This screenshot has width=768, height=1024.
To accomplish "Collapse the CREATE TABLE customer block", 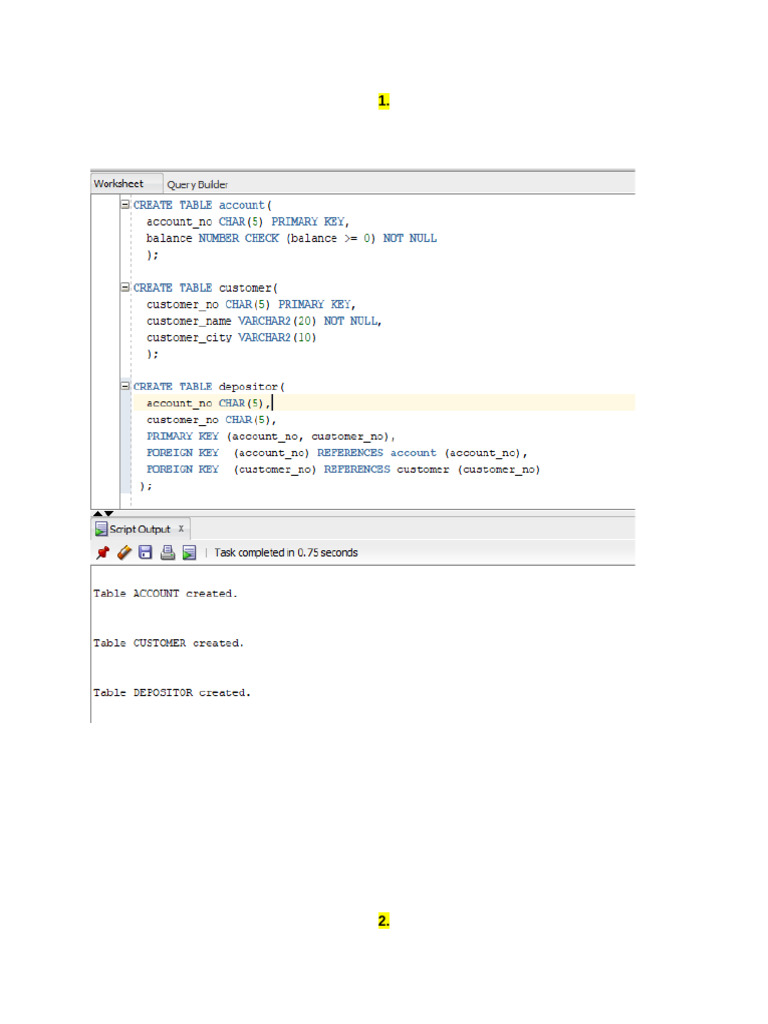I will tap(125, 288).
